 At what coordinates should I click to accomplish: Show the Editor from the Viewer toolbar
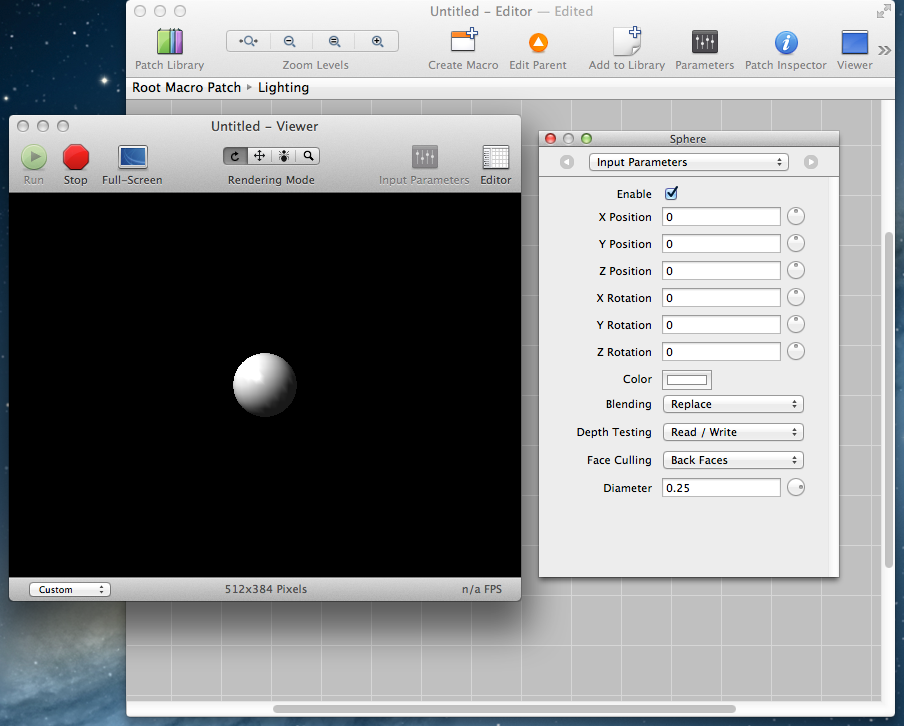(495, 157)
